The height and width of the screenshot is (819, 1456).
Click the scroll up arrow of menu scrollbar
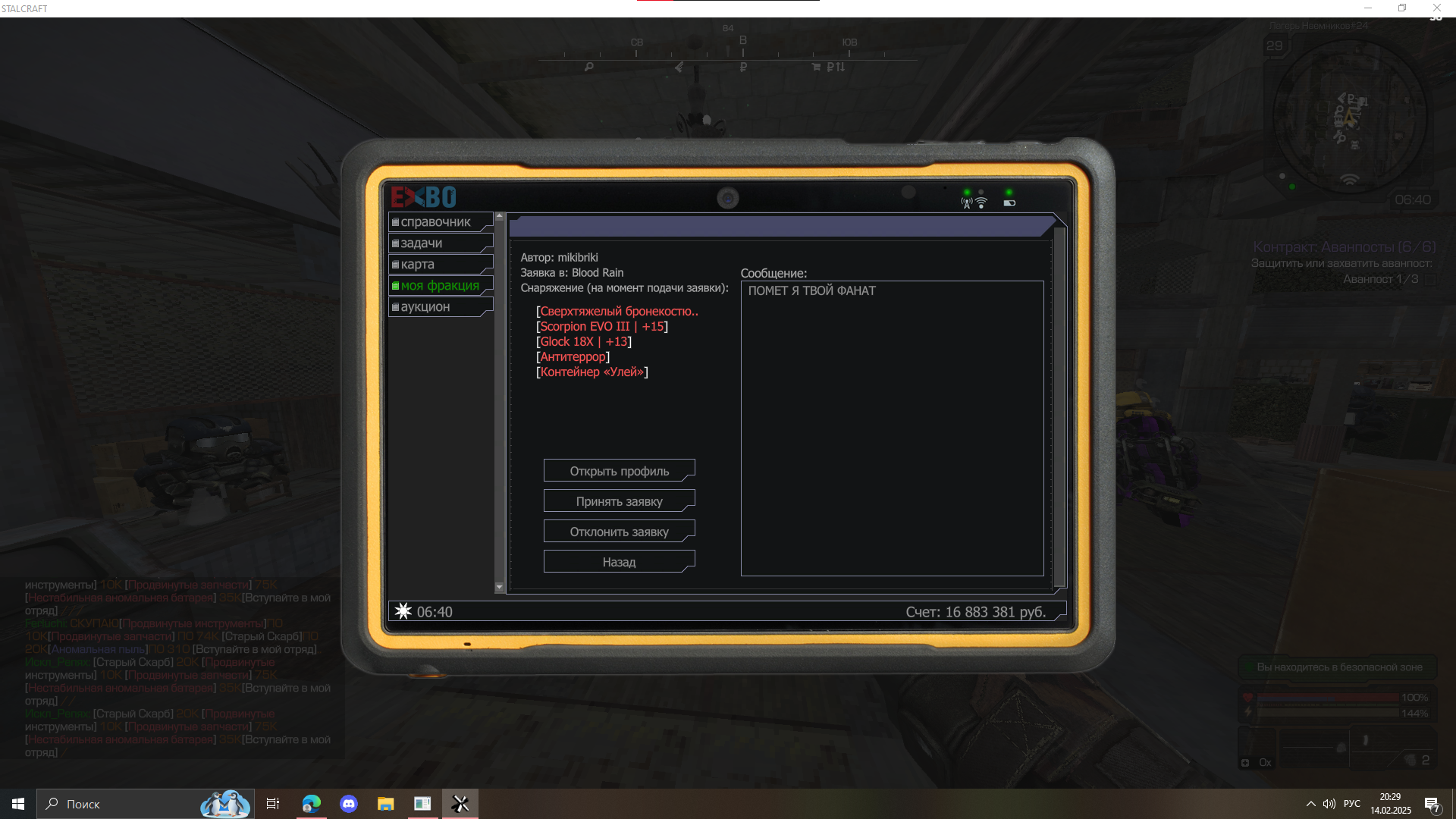(499, 217)
